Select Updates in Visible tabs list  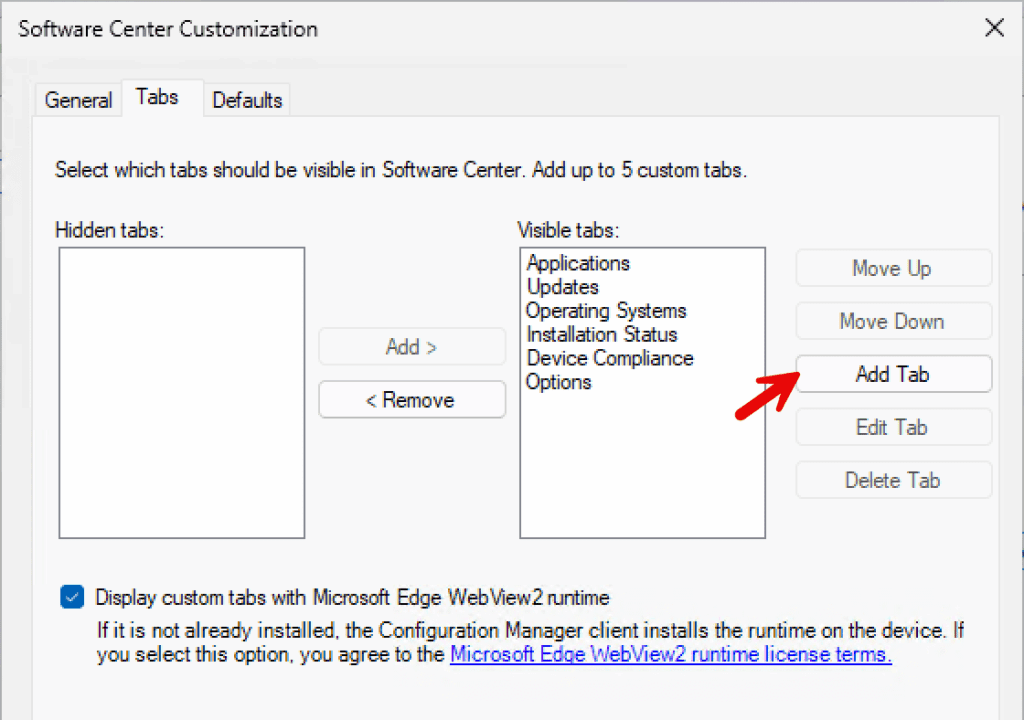(x=562, y=287)
